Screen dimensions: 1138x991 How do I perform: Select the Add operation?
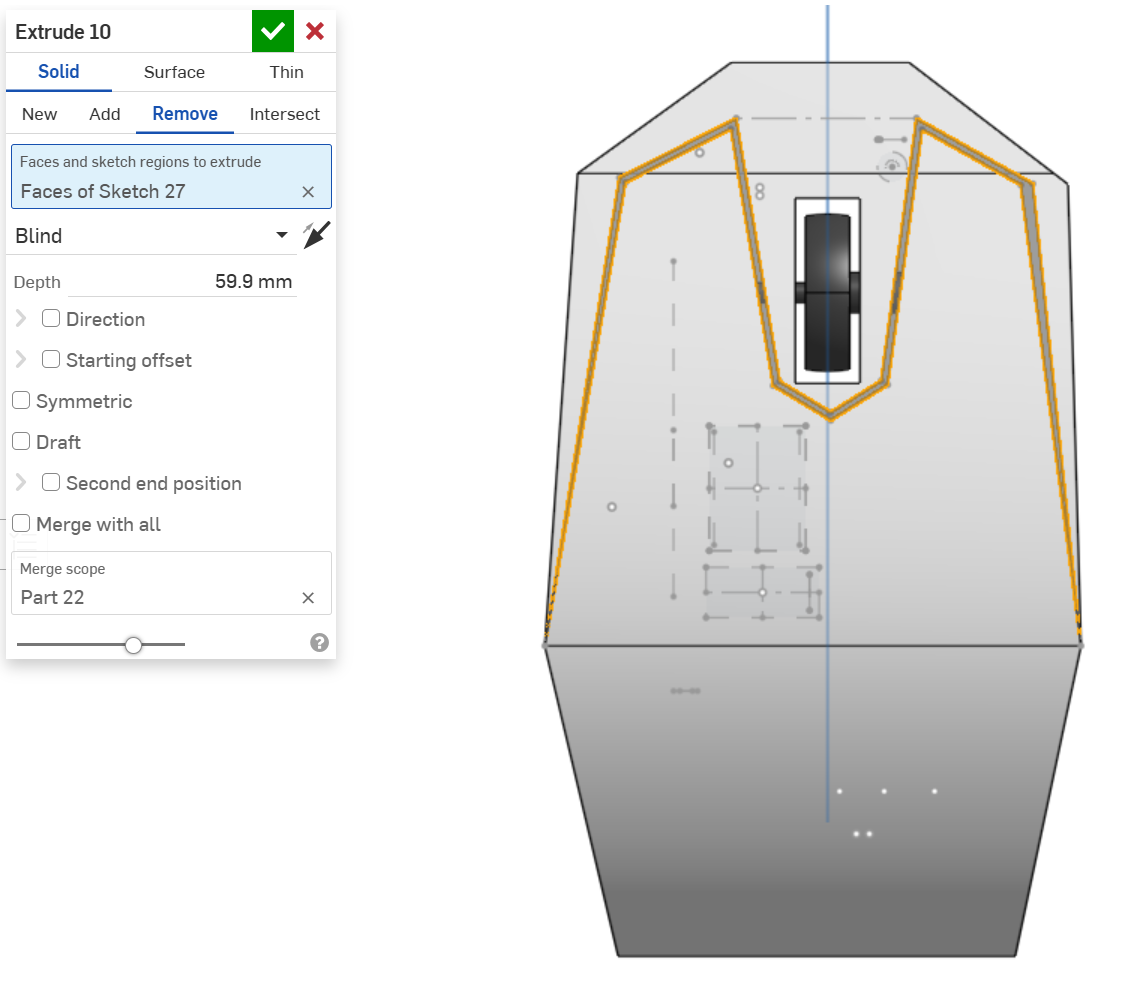pos(105,114)
